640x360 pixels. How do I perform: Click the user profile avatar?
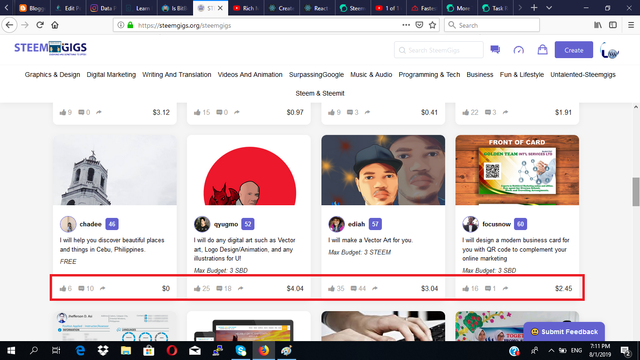(x=610, y=51)
